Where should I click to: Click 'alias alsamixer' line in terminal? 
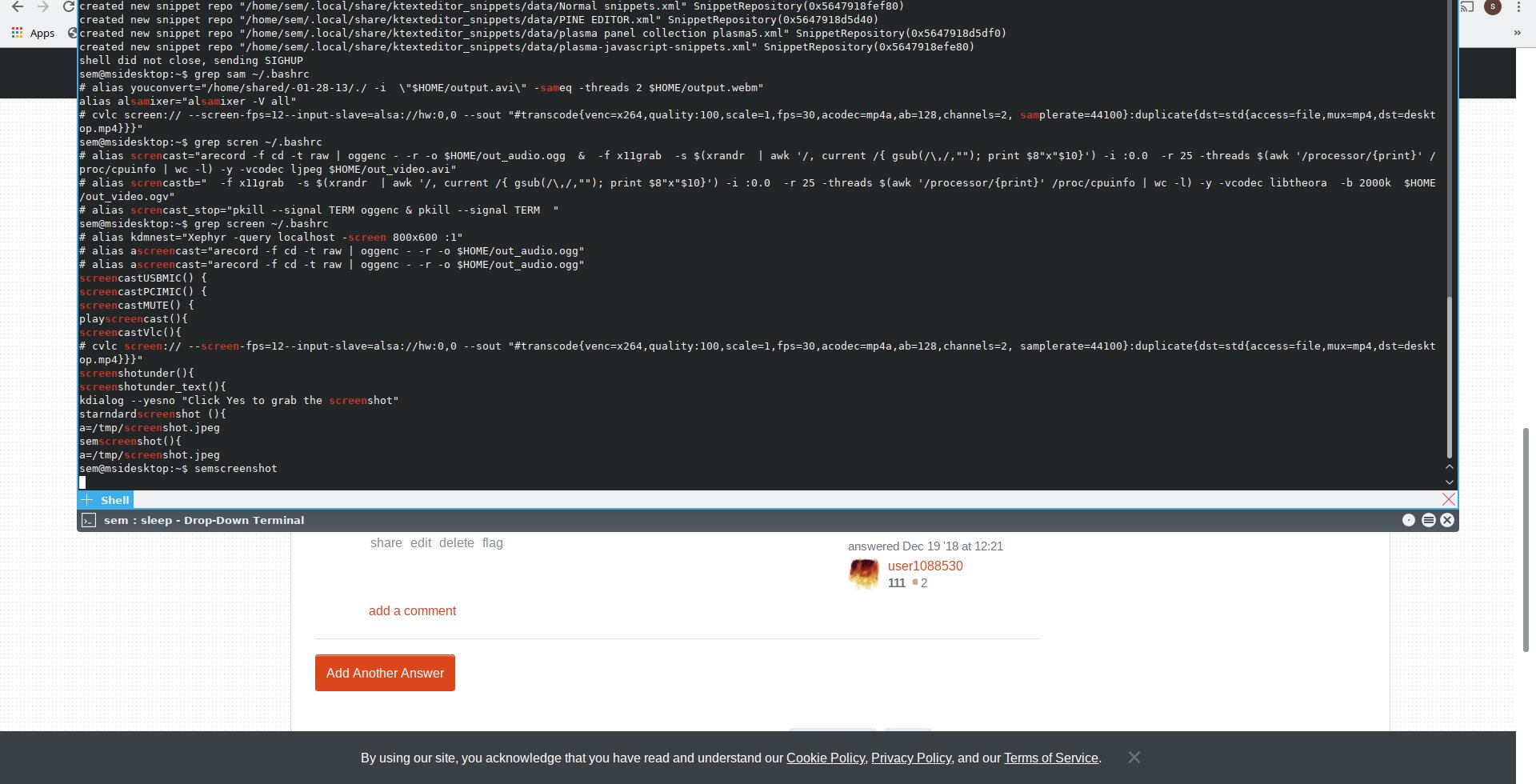[188, 102]
